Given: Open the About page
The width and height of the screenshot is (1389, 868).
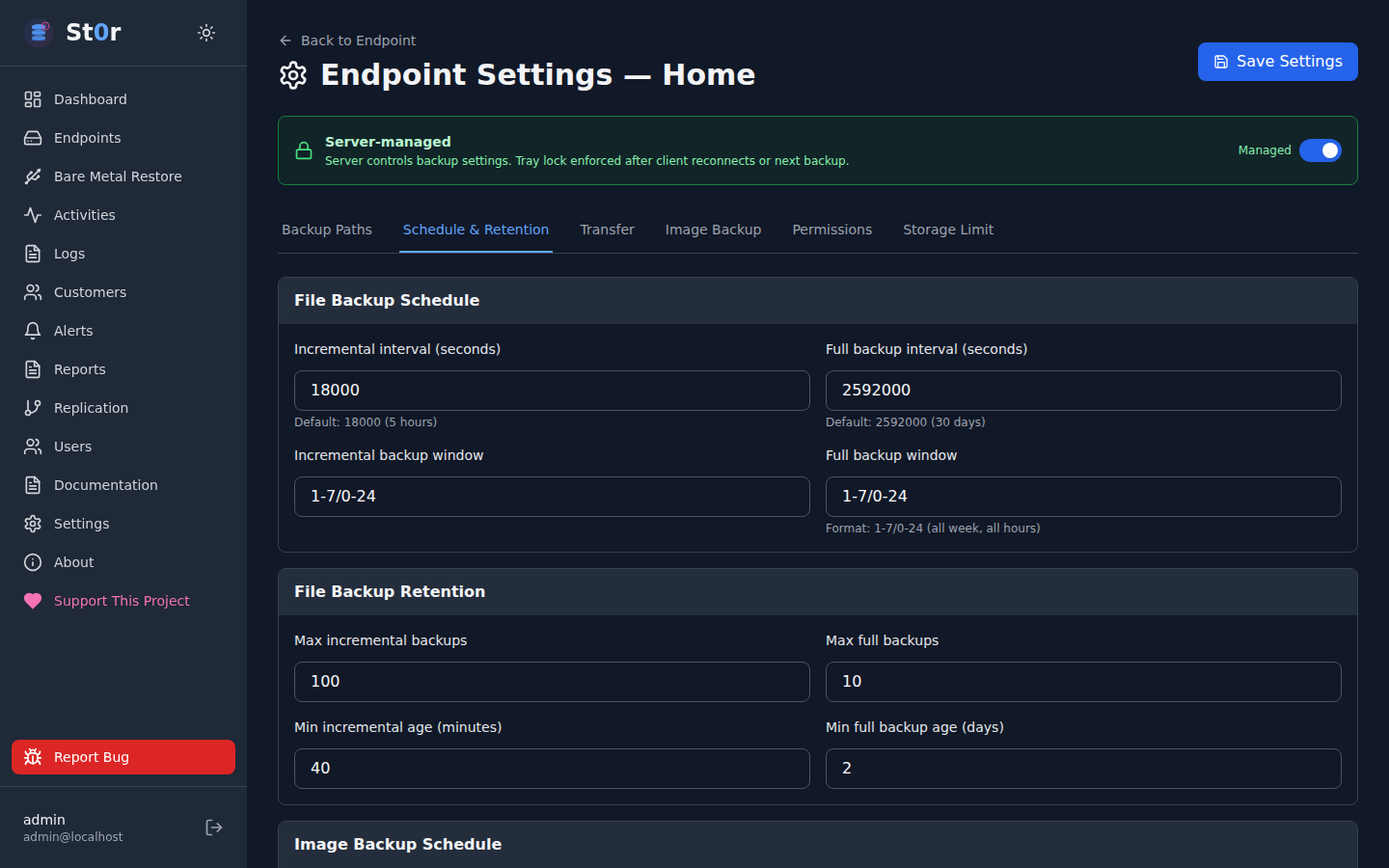Looking at the screenshot, I should (73, 562).
